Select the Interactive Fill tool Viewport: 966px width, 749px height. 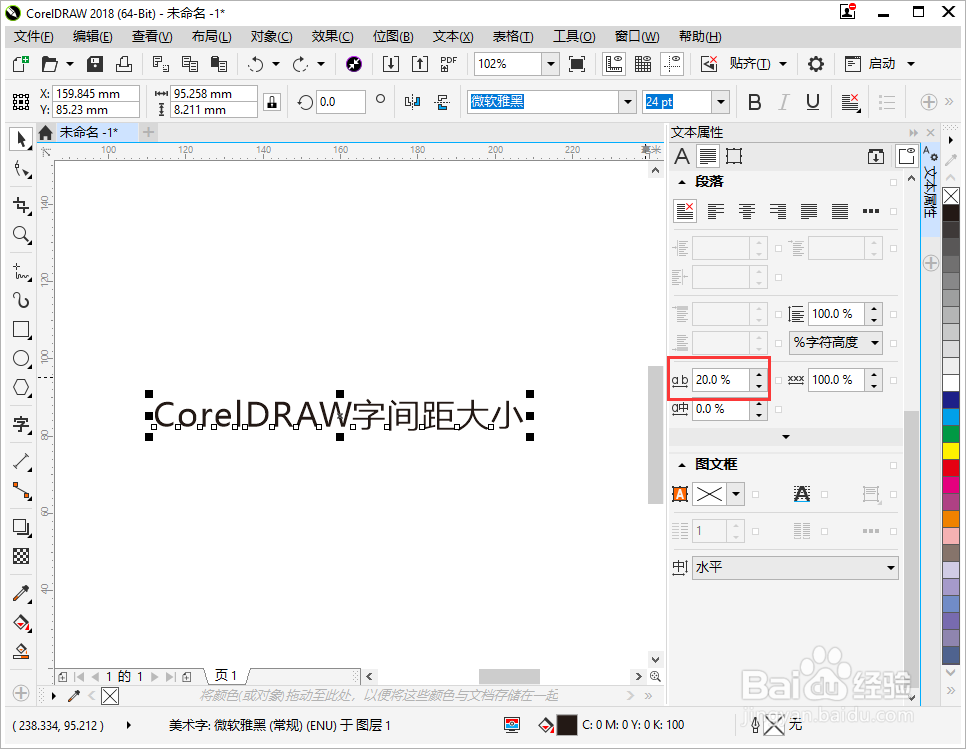pos(22,623)
